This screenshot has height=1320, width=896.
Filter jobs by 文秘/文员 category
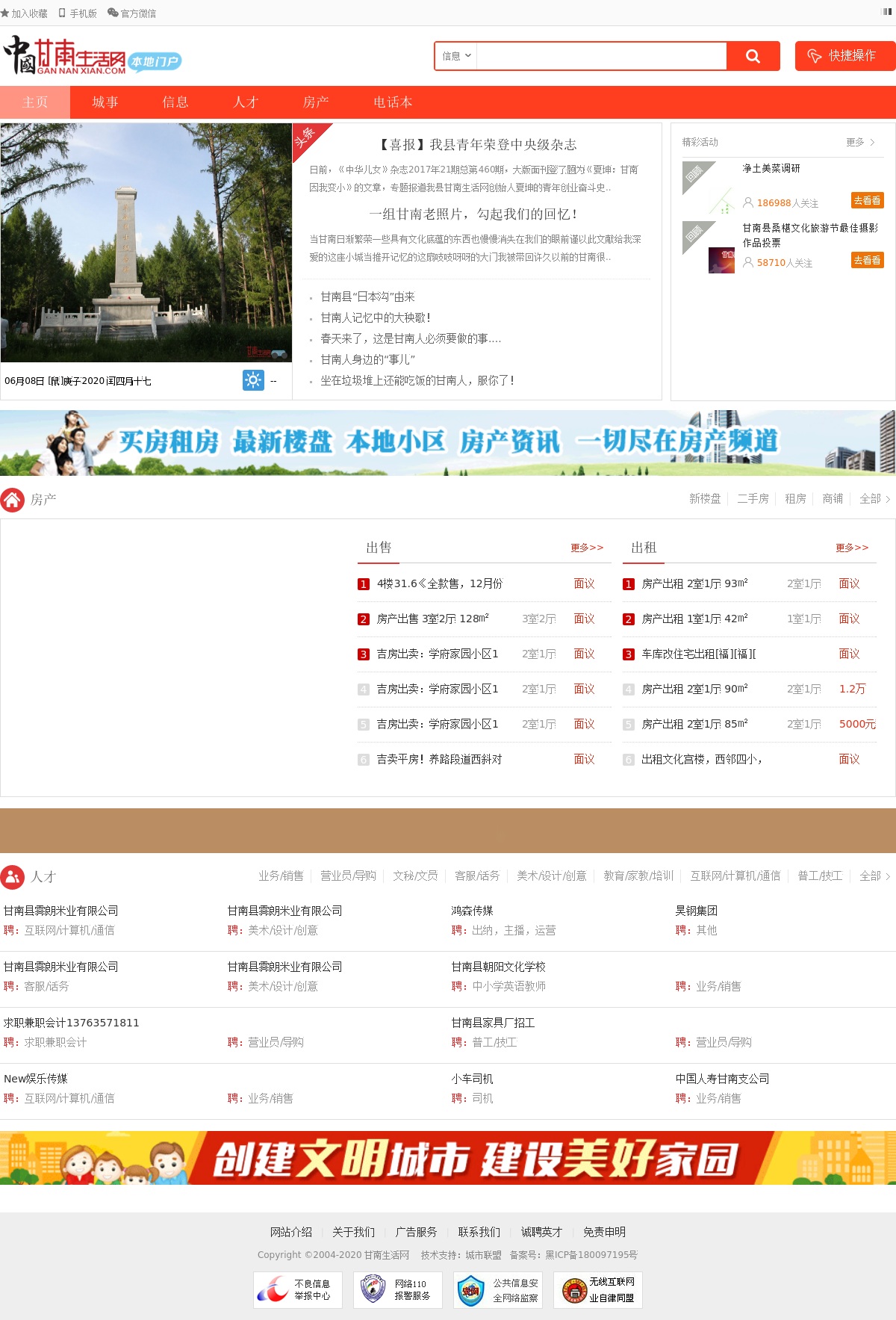[x=415, y=876]
